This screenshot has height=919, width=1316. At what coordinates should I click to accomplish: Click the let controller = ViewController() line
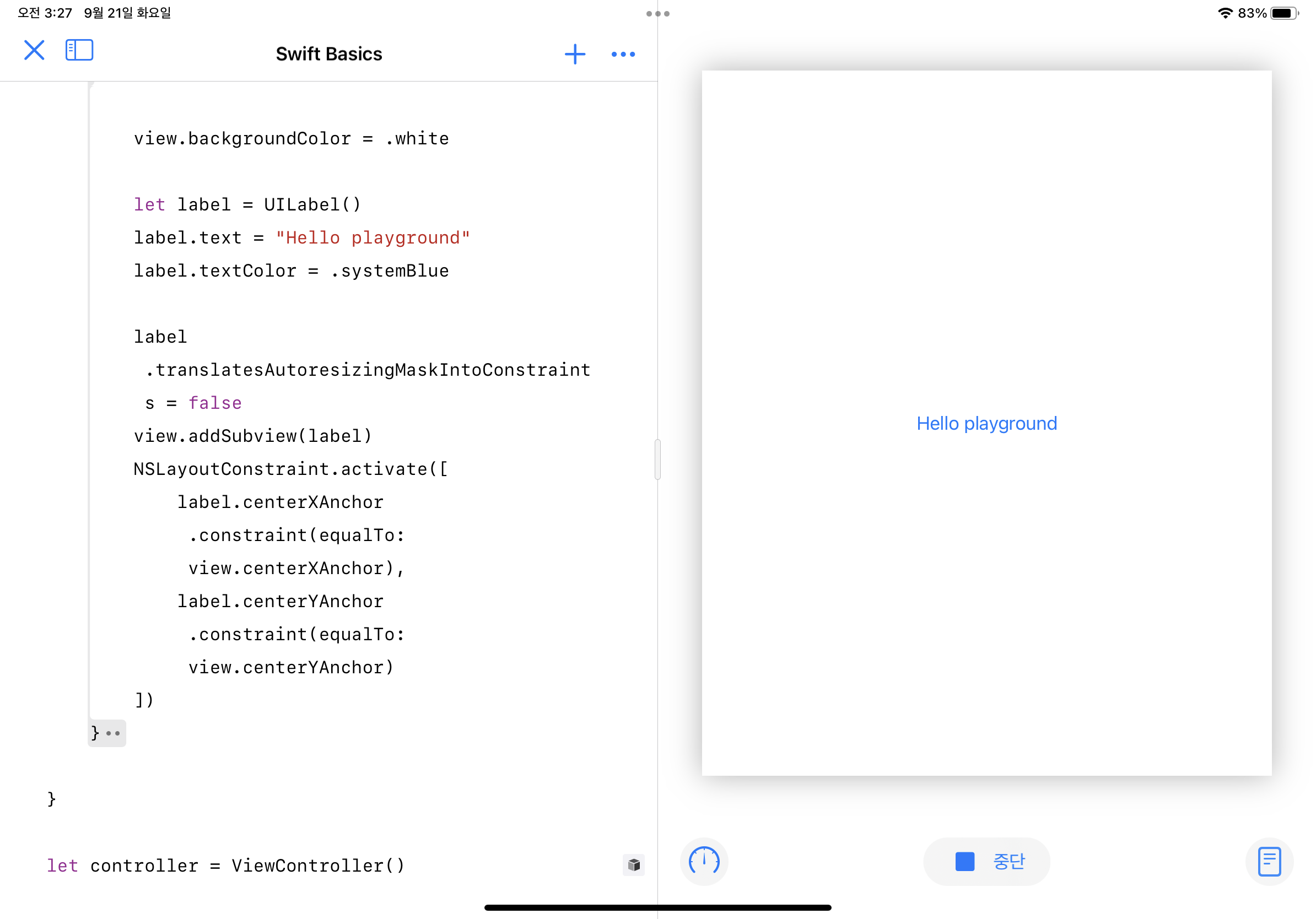226,866
